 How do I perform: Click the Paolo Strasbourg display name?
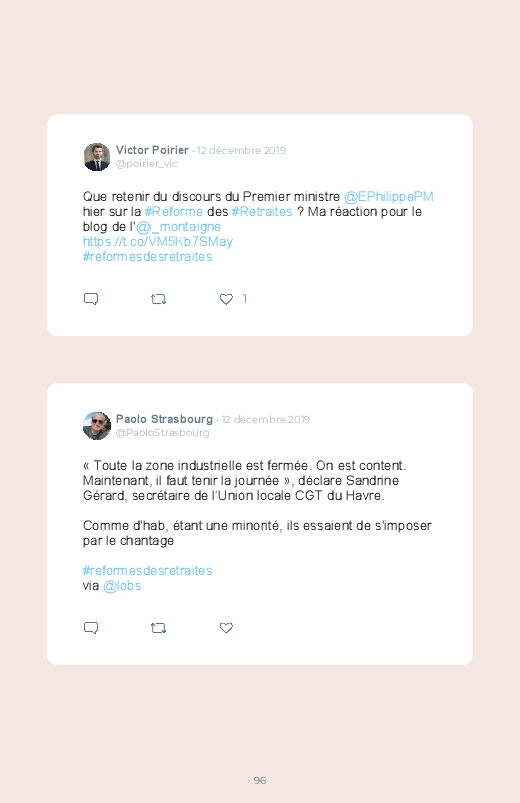tap(164, 419)
